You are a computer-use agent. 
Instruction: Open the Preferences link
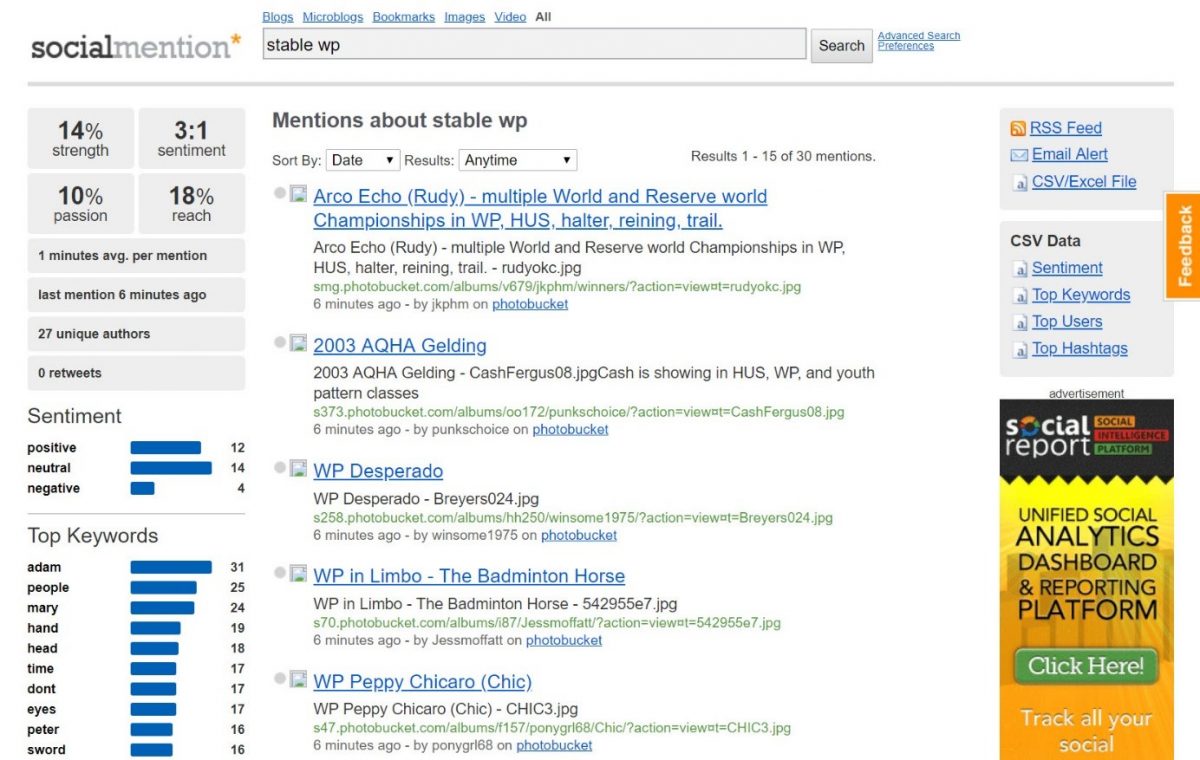(x=906, y=46)
